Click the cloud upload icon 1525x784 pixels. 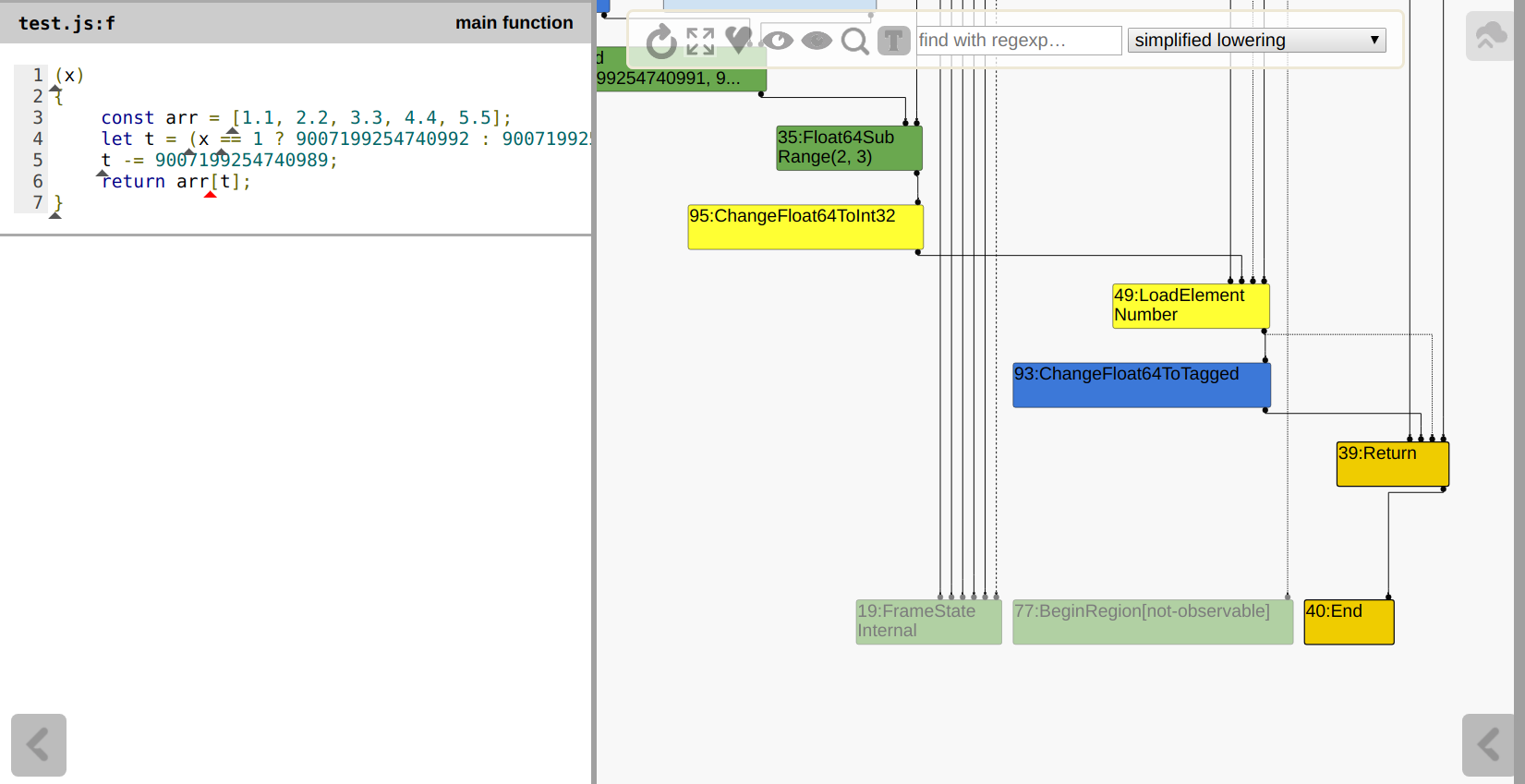click(x=1490, y=37)
